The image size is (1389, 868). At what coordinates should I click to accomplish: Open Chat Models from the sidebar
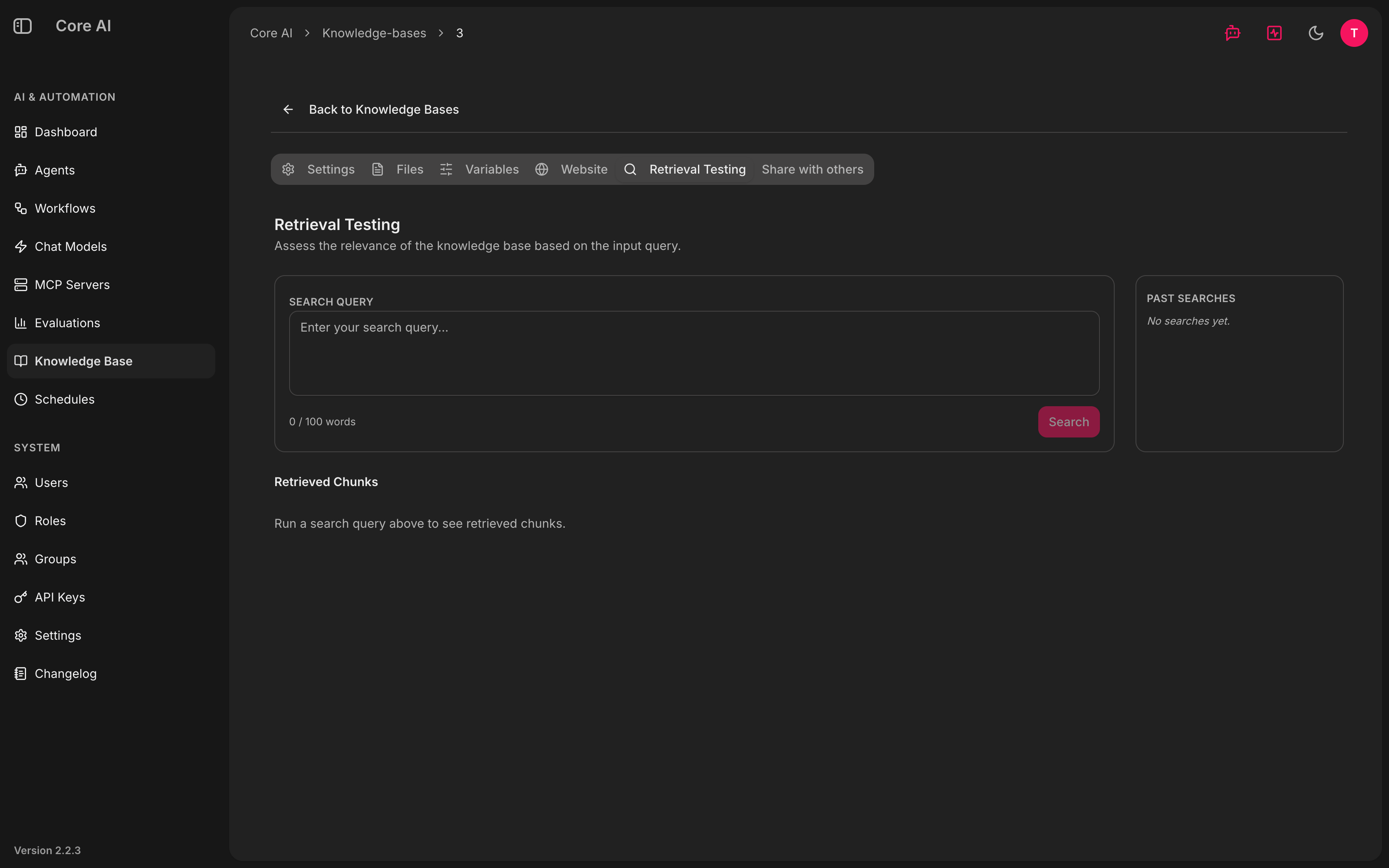point(111,246)
